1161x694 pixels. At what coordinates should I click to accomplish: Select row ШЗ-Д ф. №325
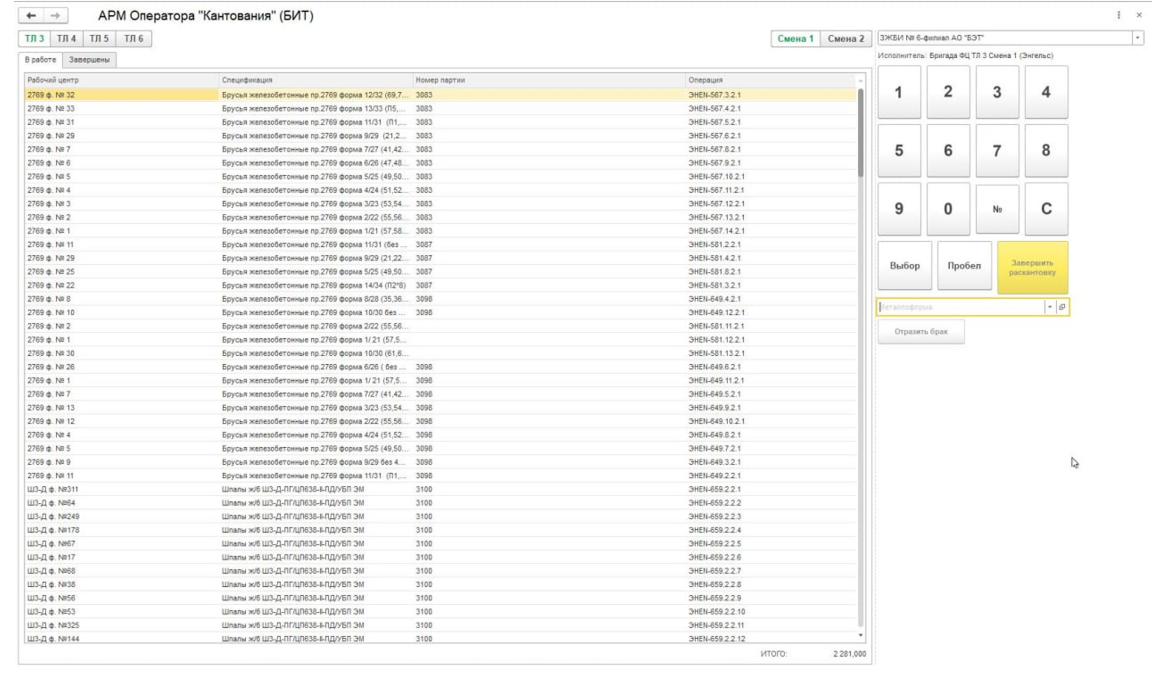pos(441,625)
